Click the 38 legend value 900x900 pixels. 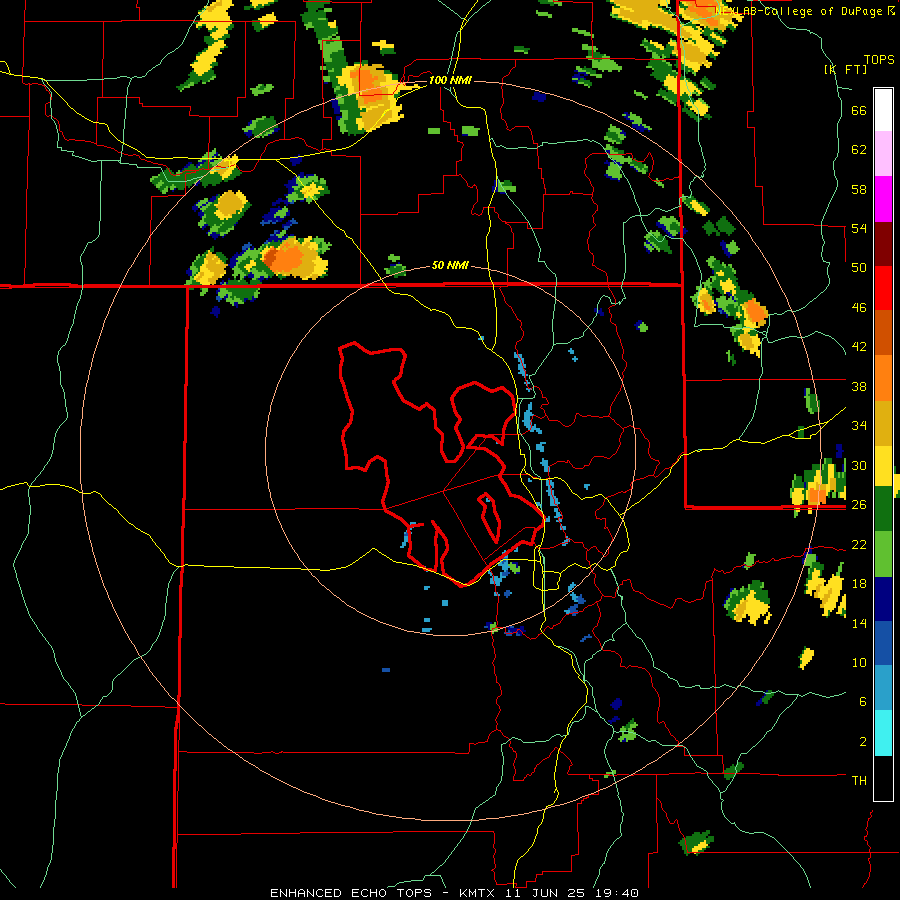859,386
